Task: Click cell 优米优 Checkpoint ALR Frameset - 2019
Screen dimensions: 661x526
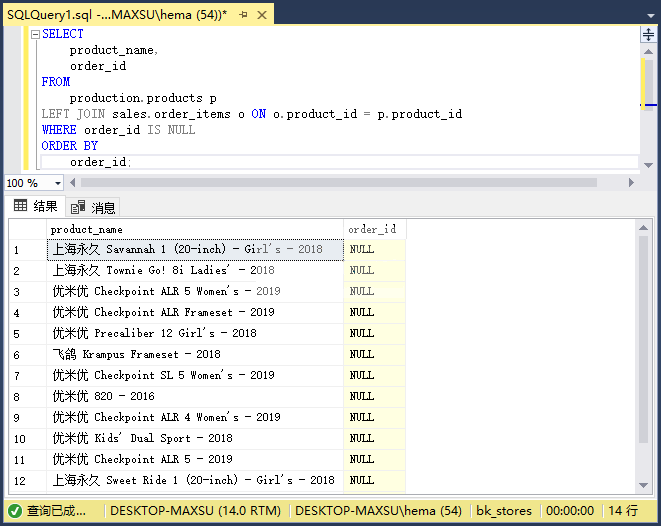Action: pos(195,313)
